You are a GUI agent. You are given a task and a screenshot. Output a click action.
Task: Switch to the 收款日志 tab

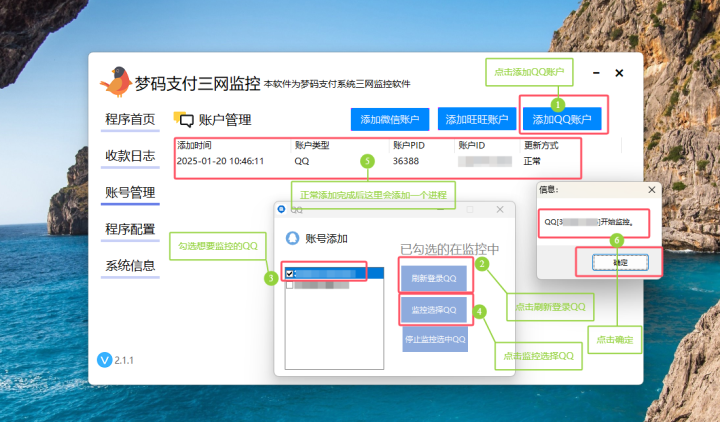(x=130, y=156)
